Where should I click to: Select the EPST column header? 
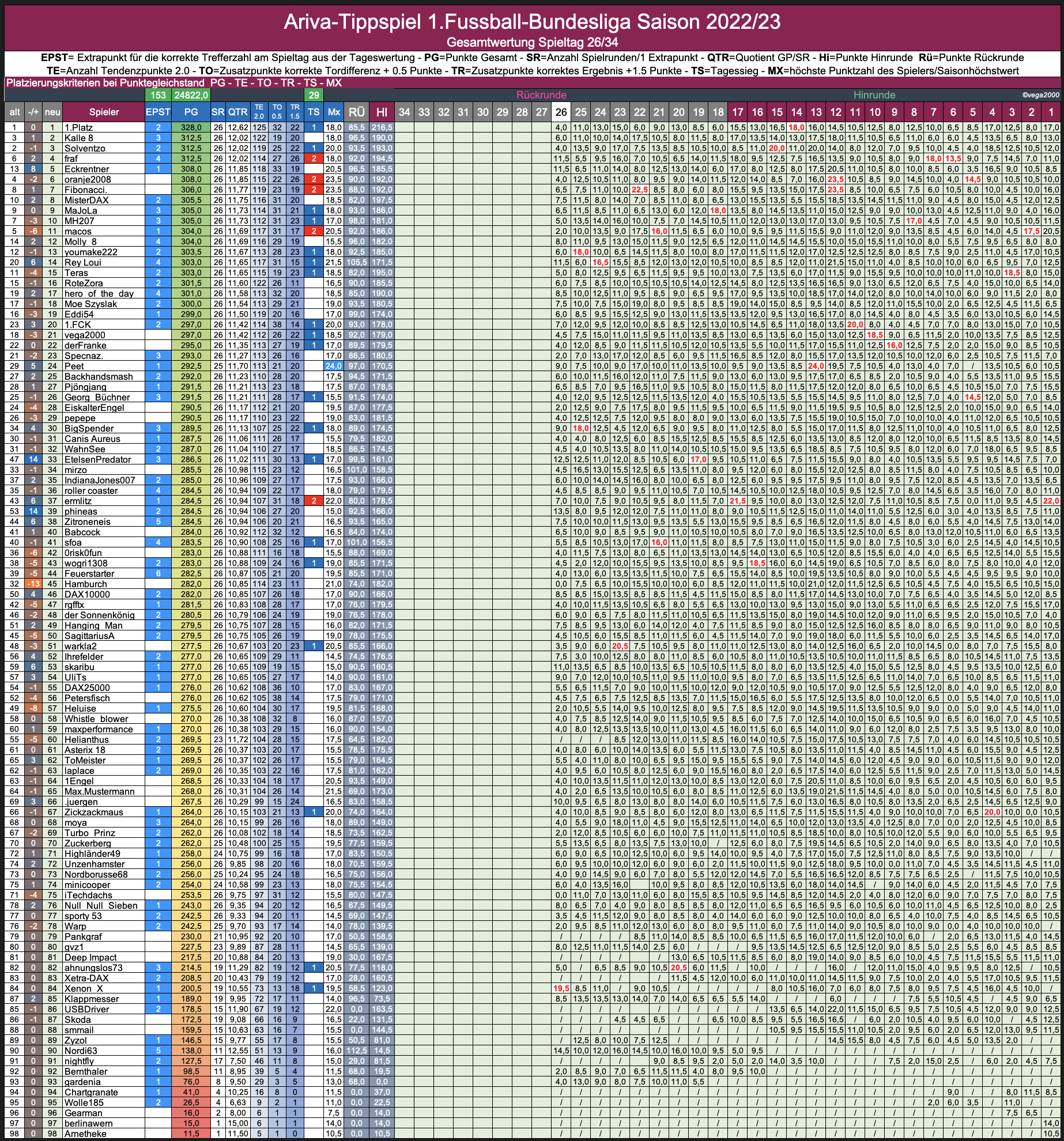point(158,112)
